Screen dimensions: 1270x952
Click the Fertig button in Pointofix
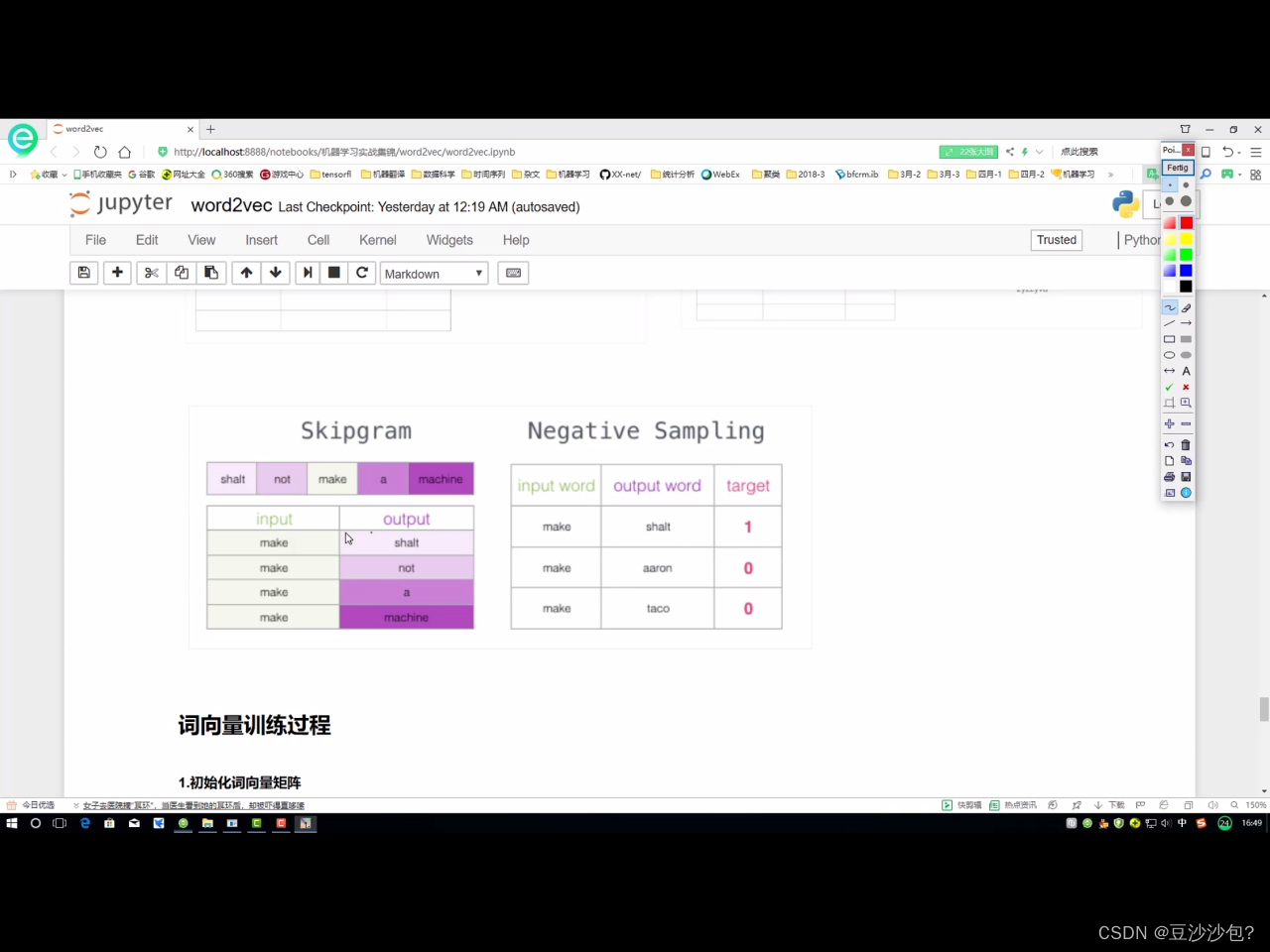coord(1178,168)
